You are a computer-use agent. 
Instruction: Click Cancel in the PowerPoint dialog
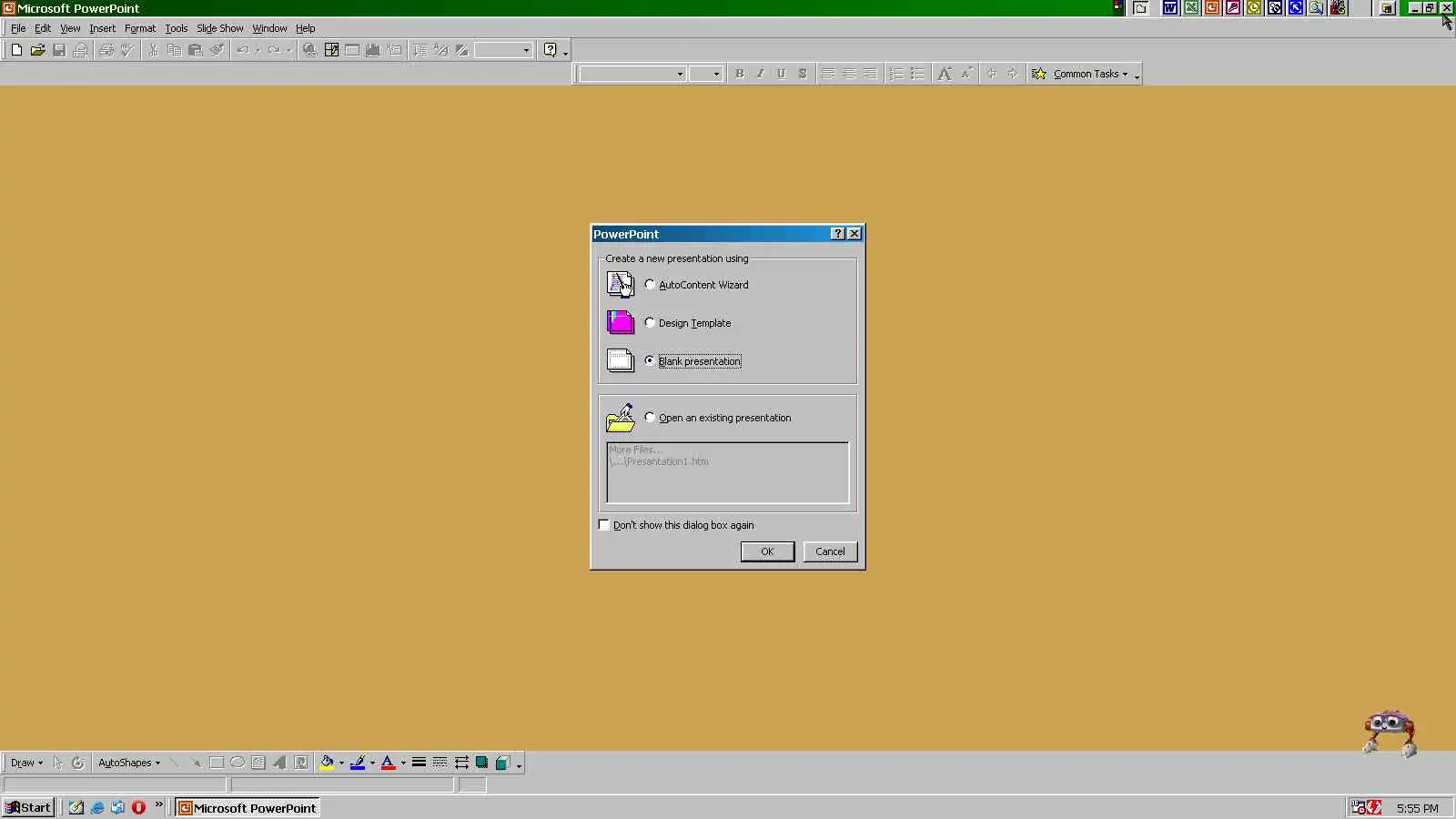point(830,551)
